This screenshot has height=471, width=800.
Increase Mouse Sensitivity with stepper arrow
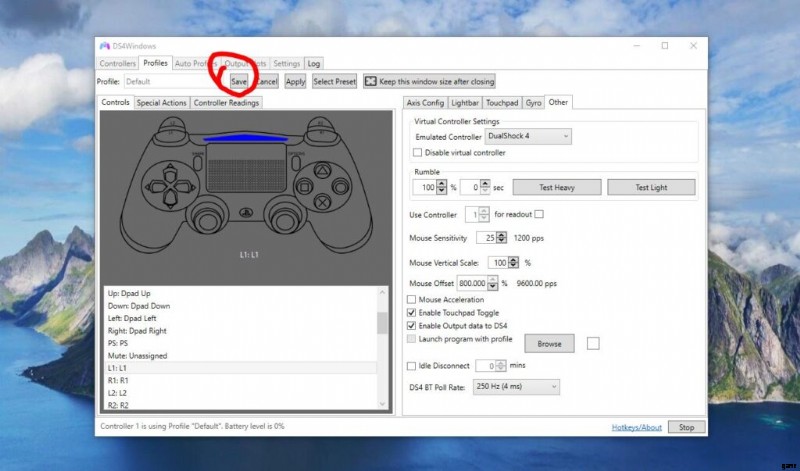point(502,235)
